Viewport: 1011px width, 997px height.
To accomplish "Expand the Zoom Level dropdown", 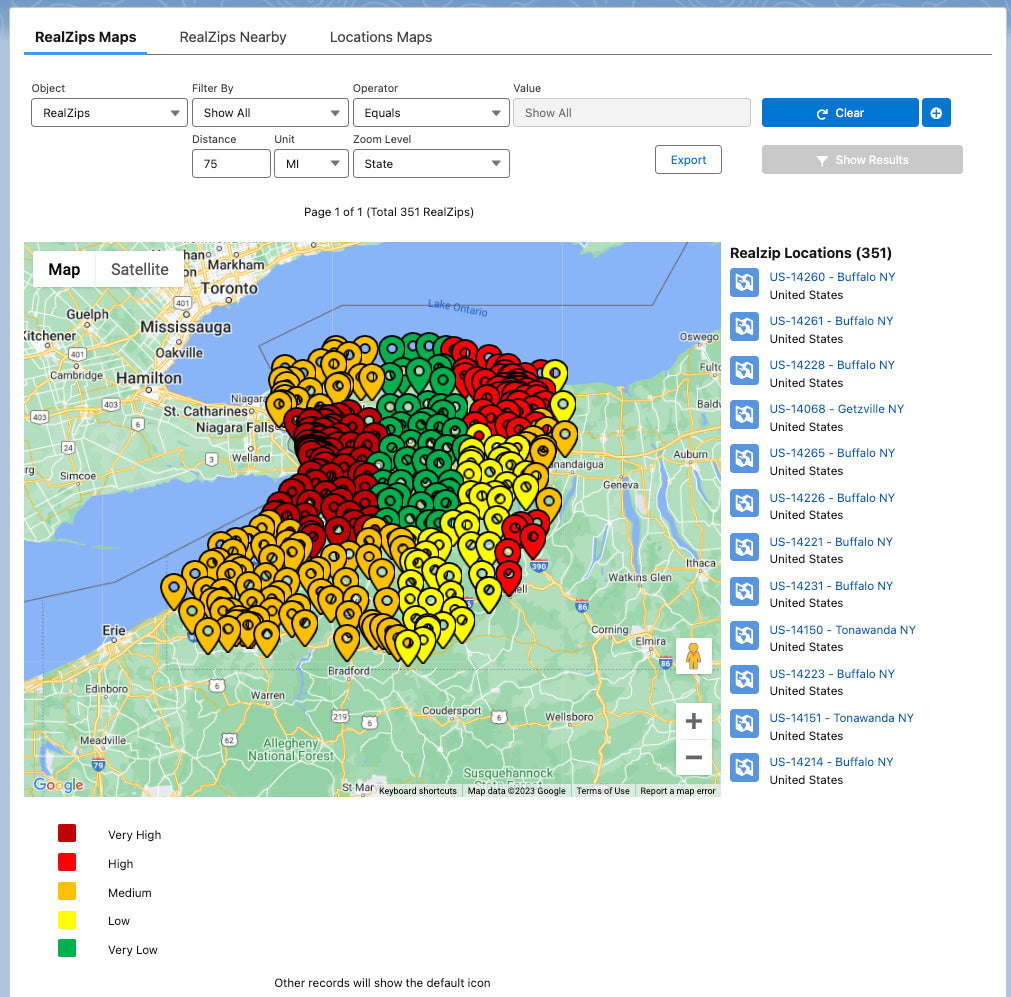I will 430,162.
